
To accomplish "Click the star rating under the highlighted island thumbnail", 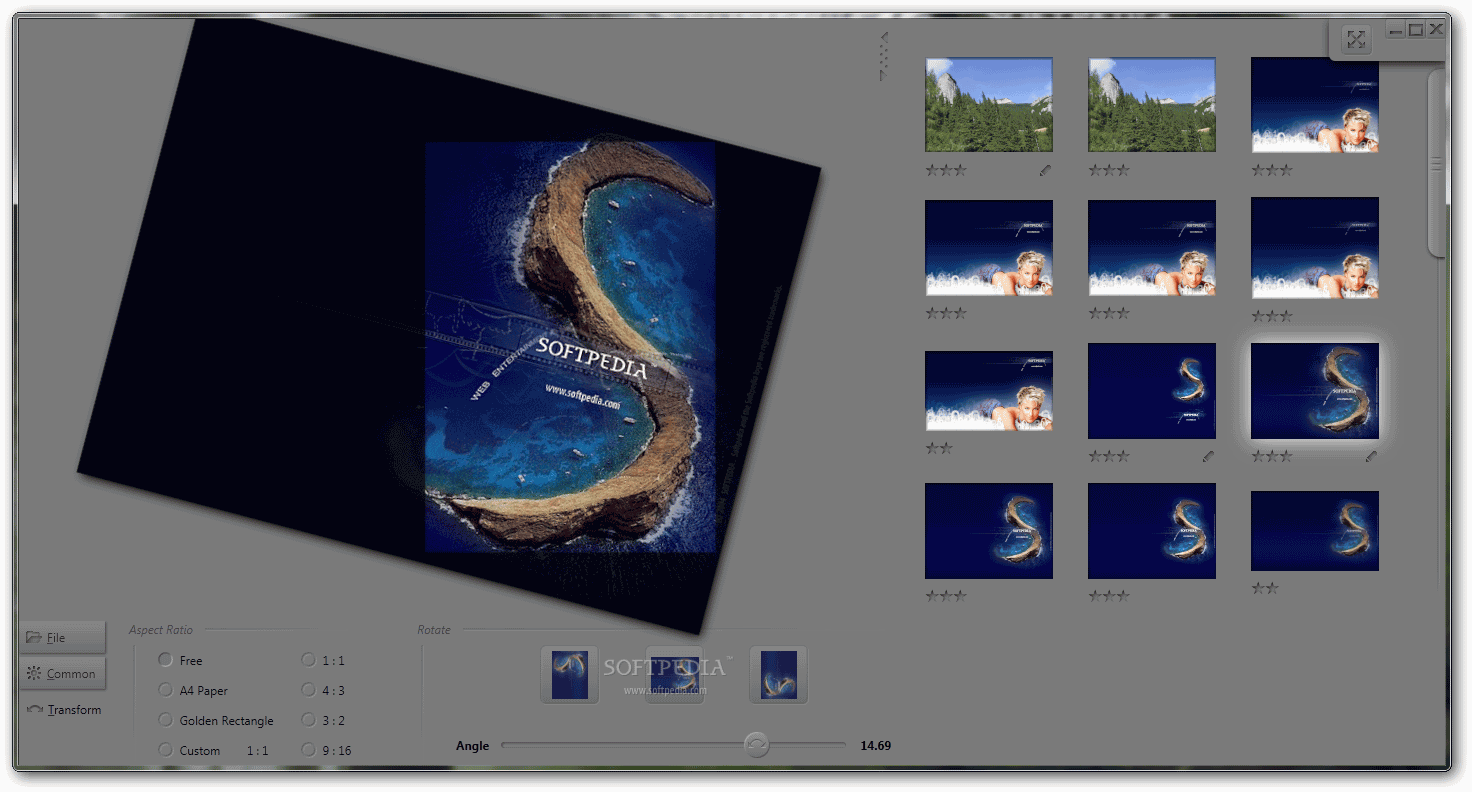I will pos(1272,456).
